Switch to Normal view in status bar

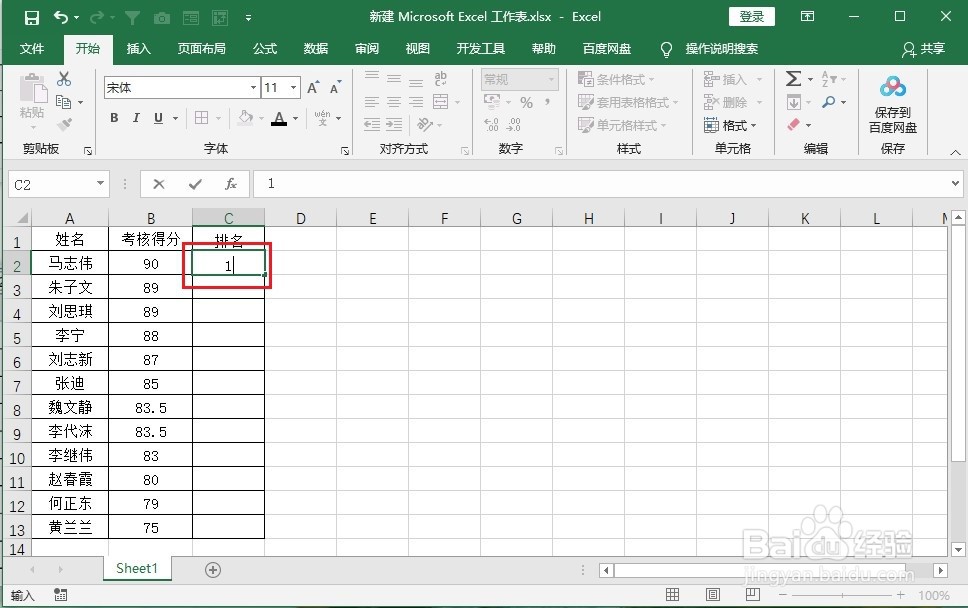(x=672, y=594)
